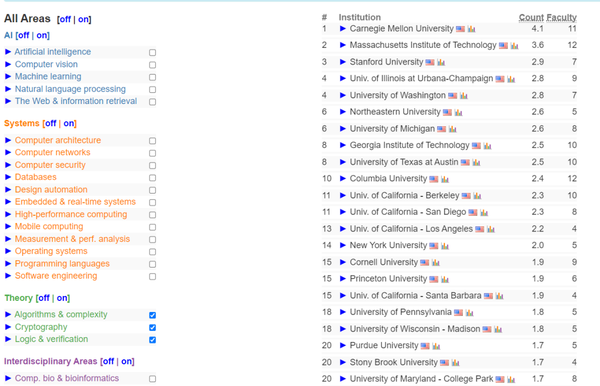The width and height of the screenshot is (600, 386).
Task: Disable the Cryptography checkbox
Action: pyautogui.click(x=152, y=327)
